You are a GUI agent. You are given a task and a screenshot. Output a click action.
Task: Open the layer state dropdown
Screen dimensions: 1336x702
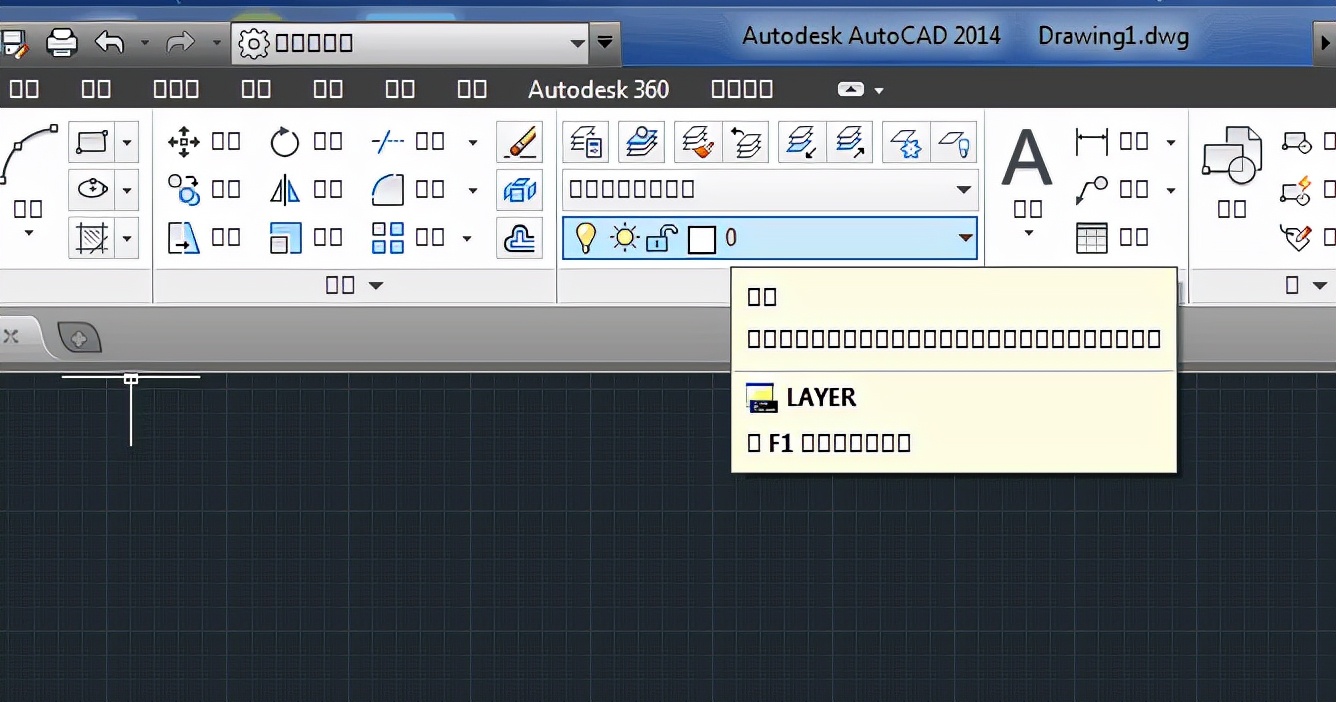point(964,190)
